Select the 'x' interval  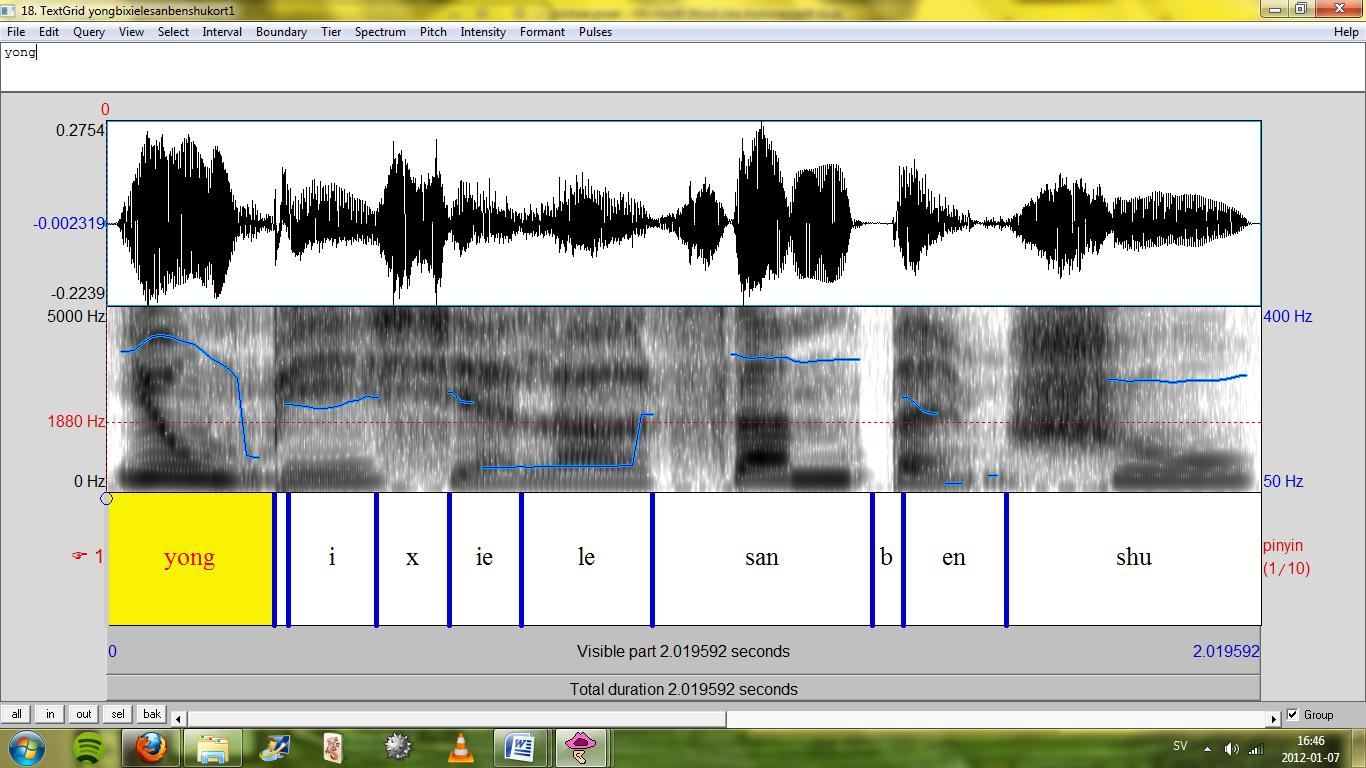pos(412,558)
